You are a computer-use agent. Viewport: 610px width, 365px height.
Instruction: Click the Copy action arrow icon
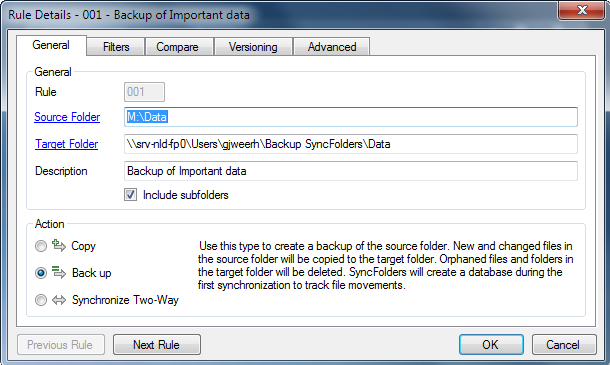59,246
